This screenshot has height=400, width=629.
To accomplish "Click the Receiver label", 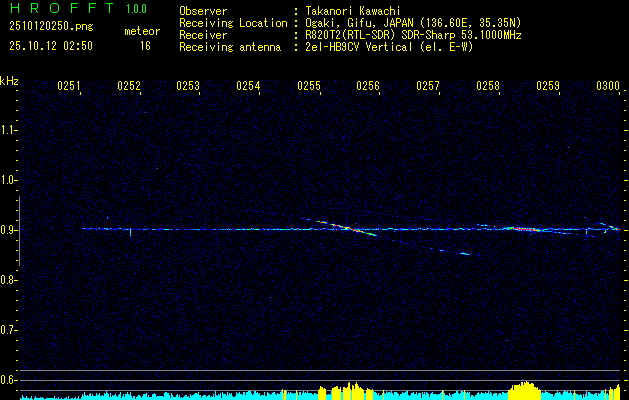I will click(203, 35).
